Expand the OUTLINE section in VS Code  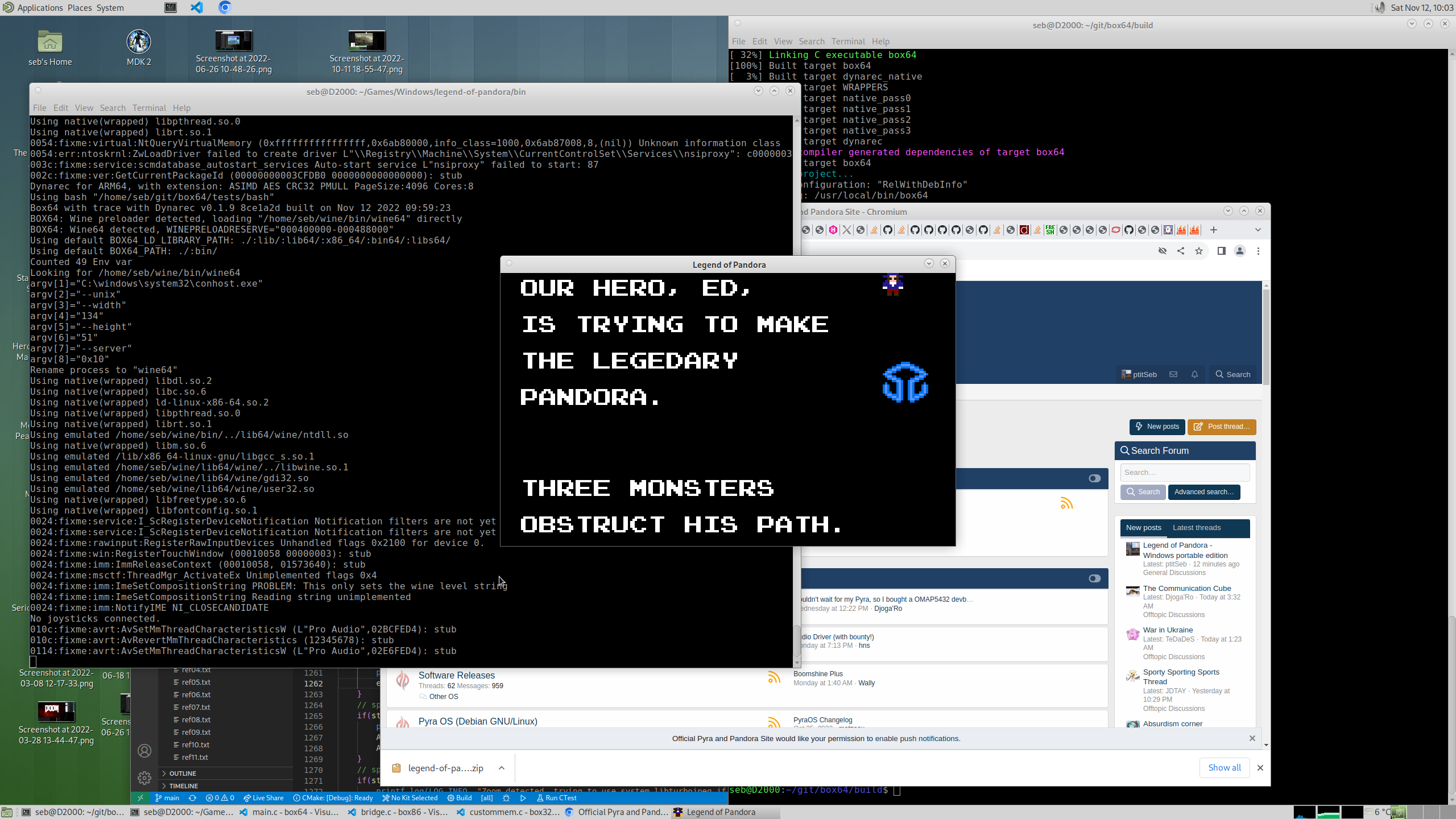(x=183, y=773)
